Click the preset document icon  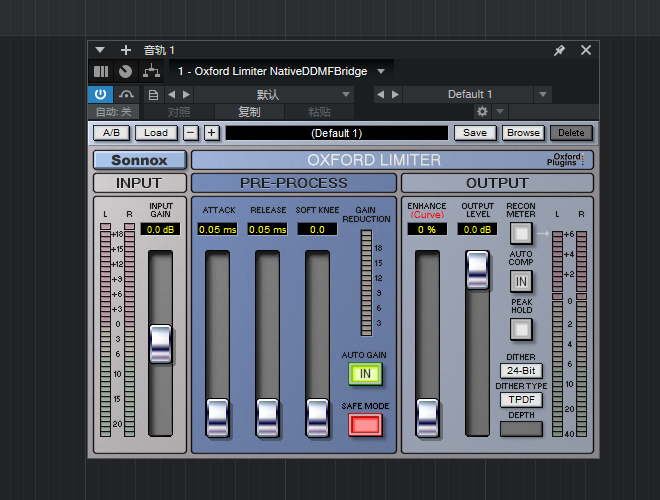pos(153,94)
